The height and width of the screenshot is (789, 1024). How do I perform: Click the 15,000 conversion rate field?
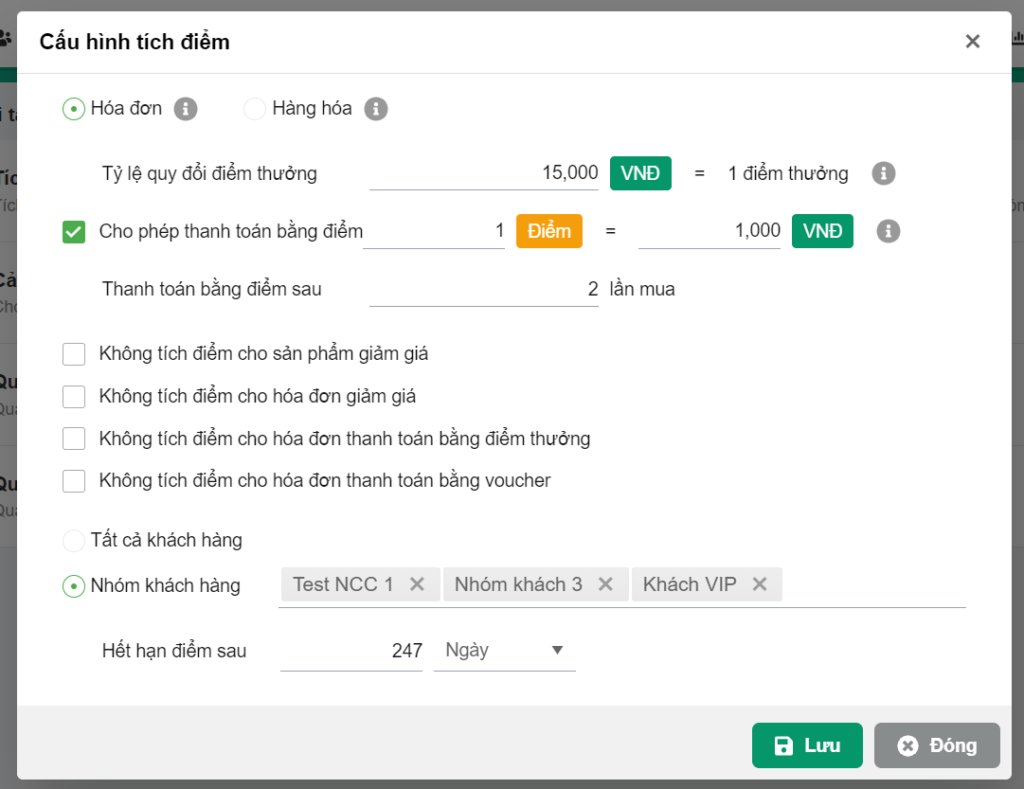(484, 173)
